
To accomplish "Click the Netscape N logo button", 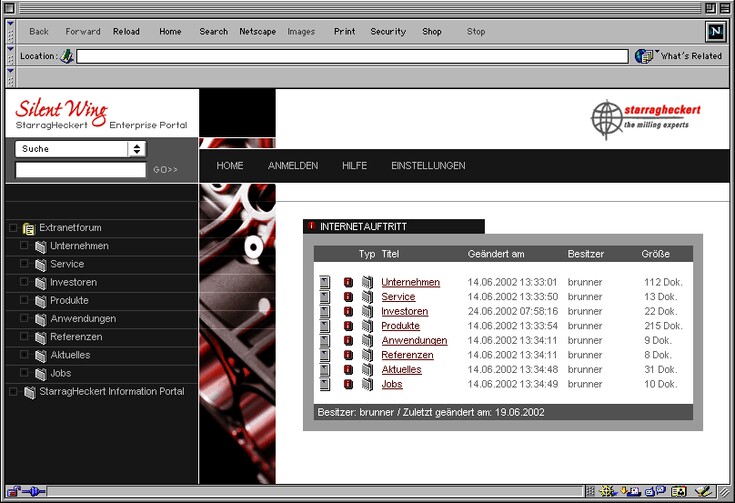I will (x=715, y=31).
